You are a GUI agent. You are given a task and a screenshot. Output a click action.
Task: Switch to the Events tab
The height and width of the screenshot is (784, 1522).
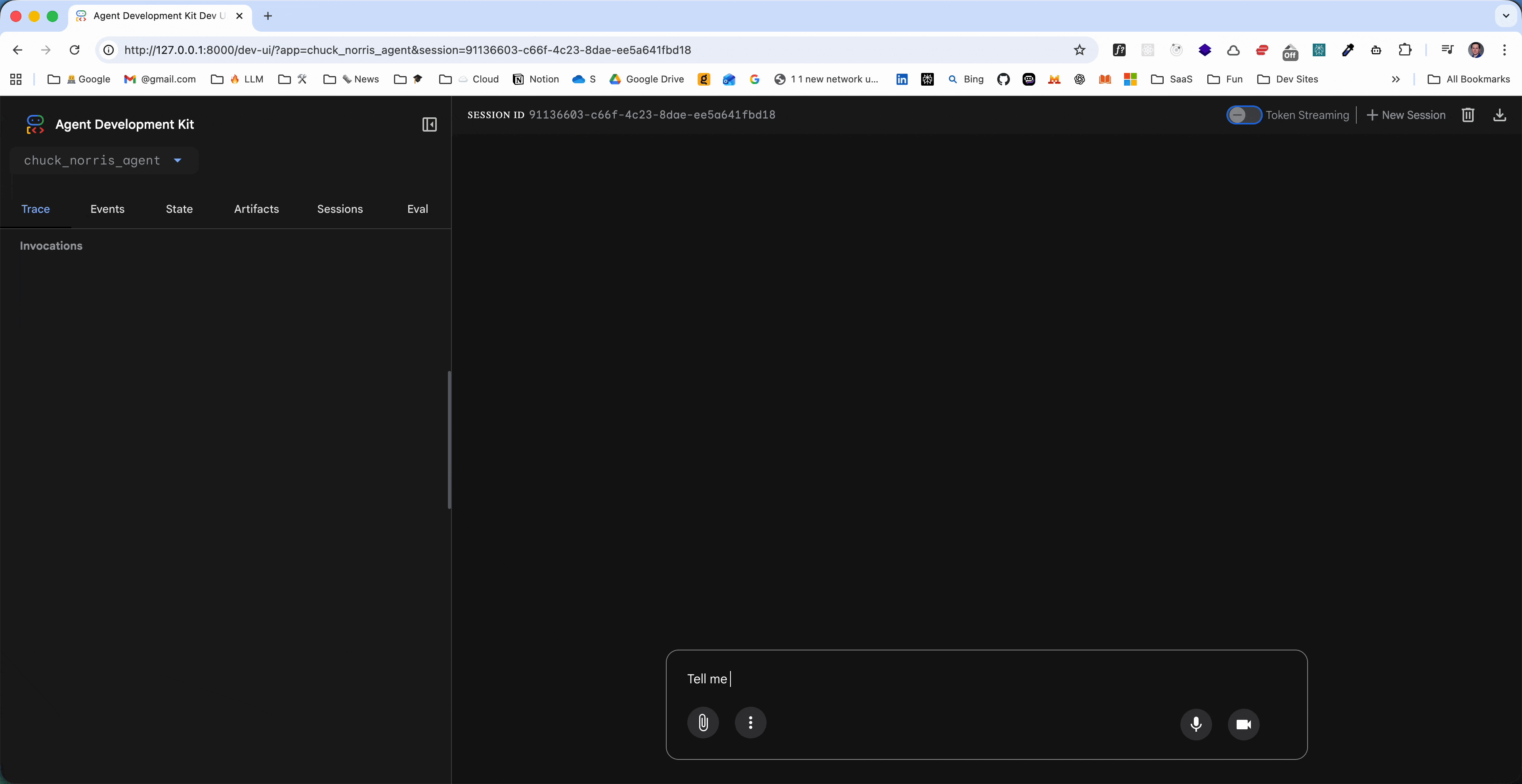point(107,208)
